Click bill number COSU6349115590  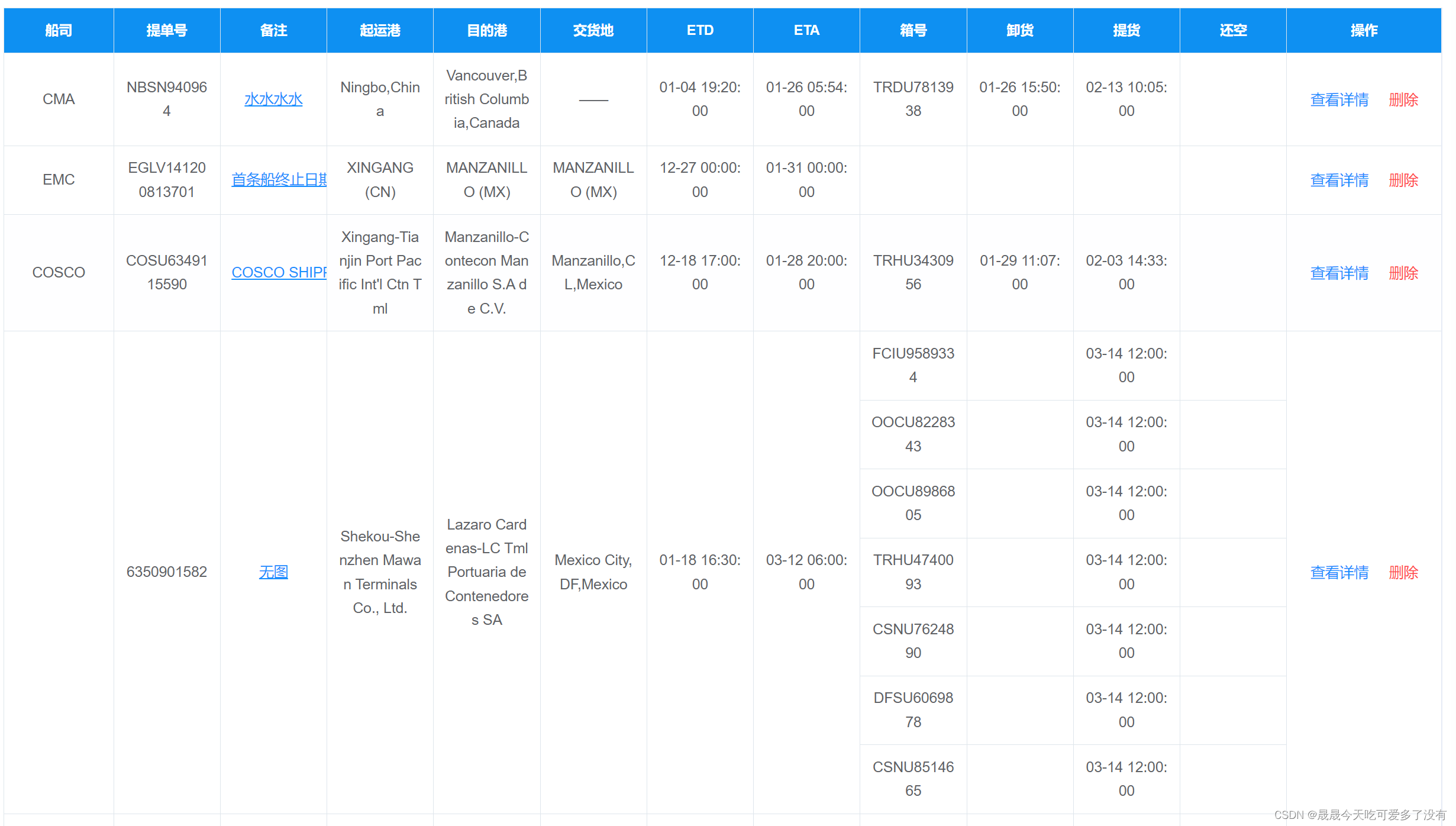(x=167, y=272)
